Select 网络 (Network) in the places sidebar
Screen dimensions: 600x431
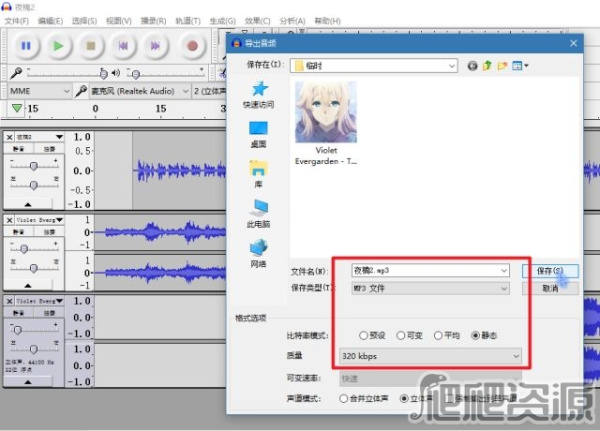click(x=259, y=253)
